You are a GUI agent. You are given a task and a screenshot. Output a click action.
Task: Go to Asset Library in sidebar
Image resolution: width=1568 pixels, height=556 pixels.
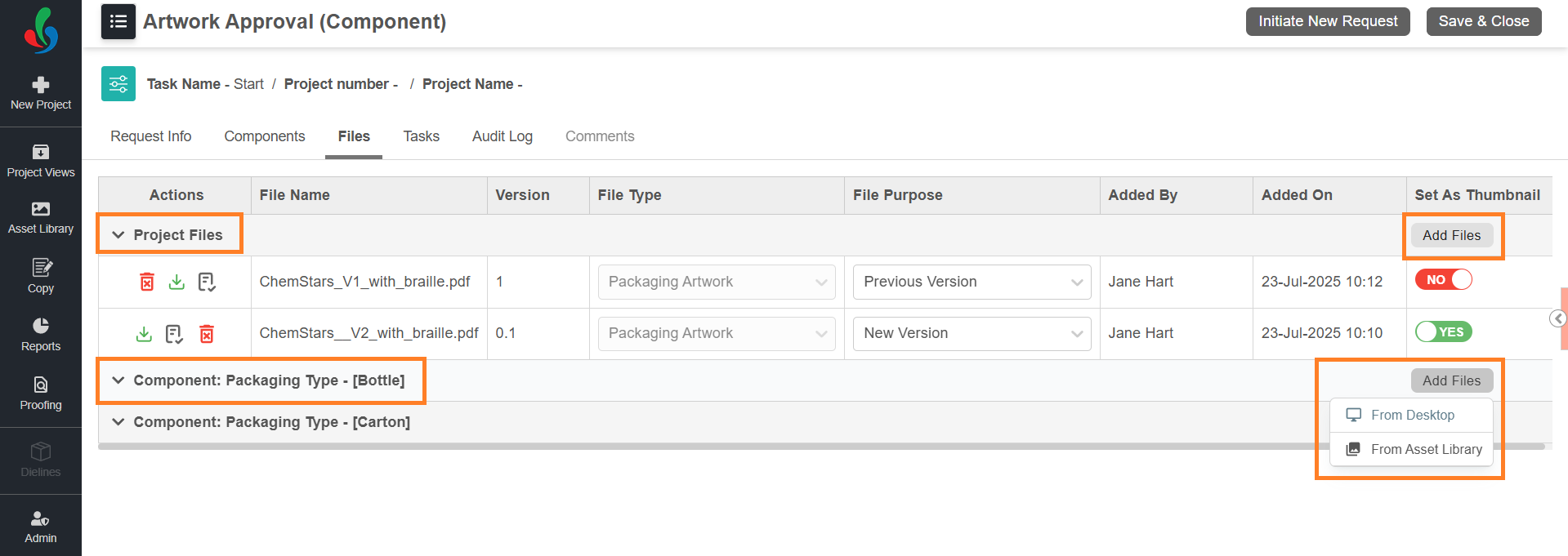(41, 218)
